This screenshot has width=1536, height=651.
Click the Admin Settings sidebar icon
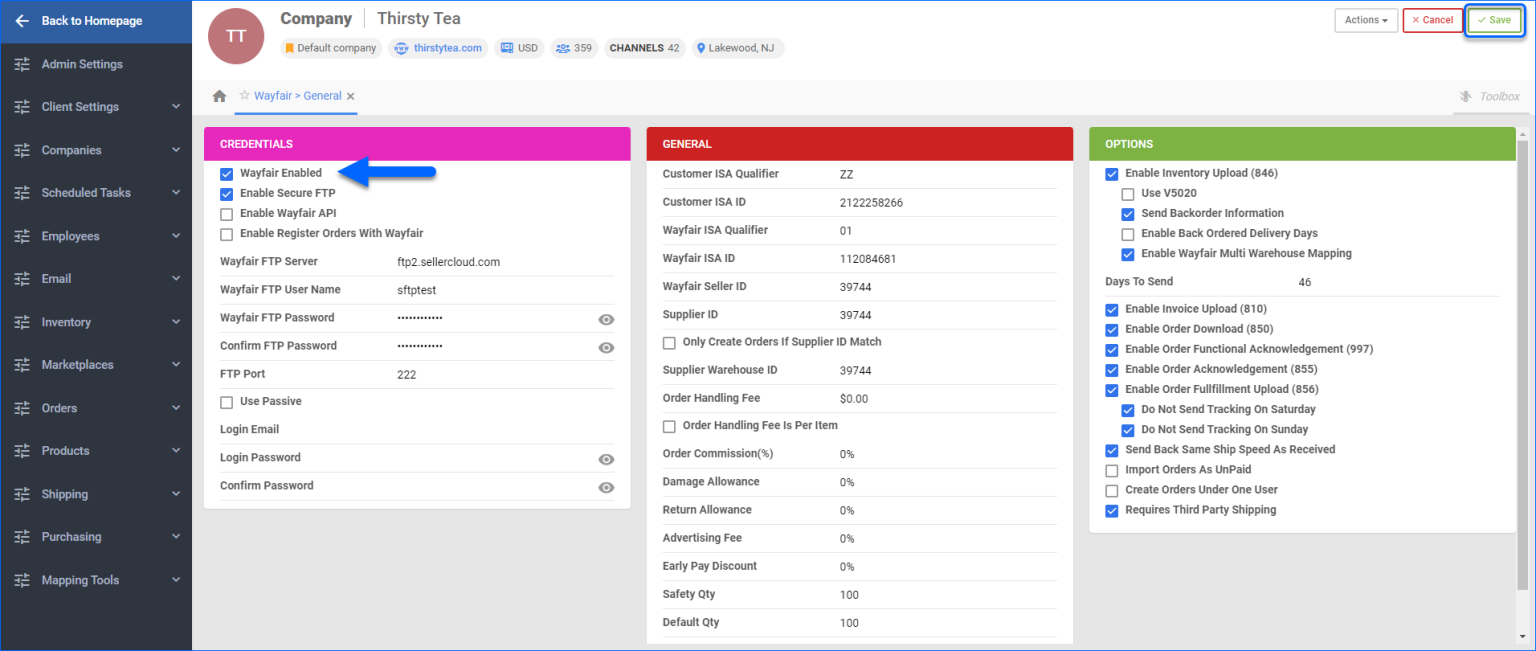pos(22,64)
